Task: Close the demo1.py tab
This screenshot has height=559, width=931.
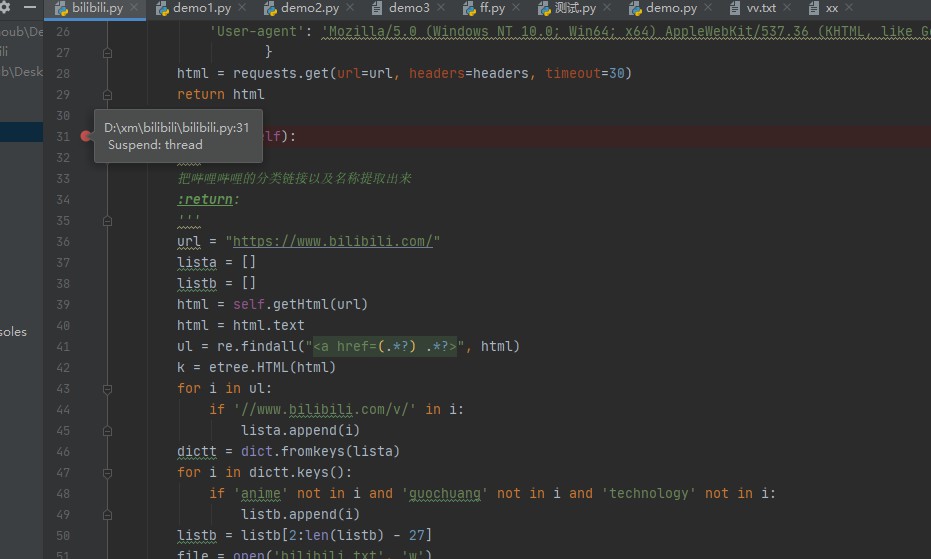Action: click(x=242, y=7)
